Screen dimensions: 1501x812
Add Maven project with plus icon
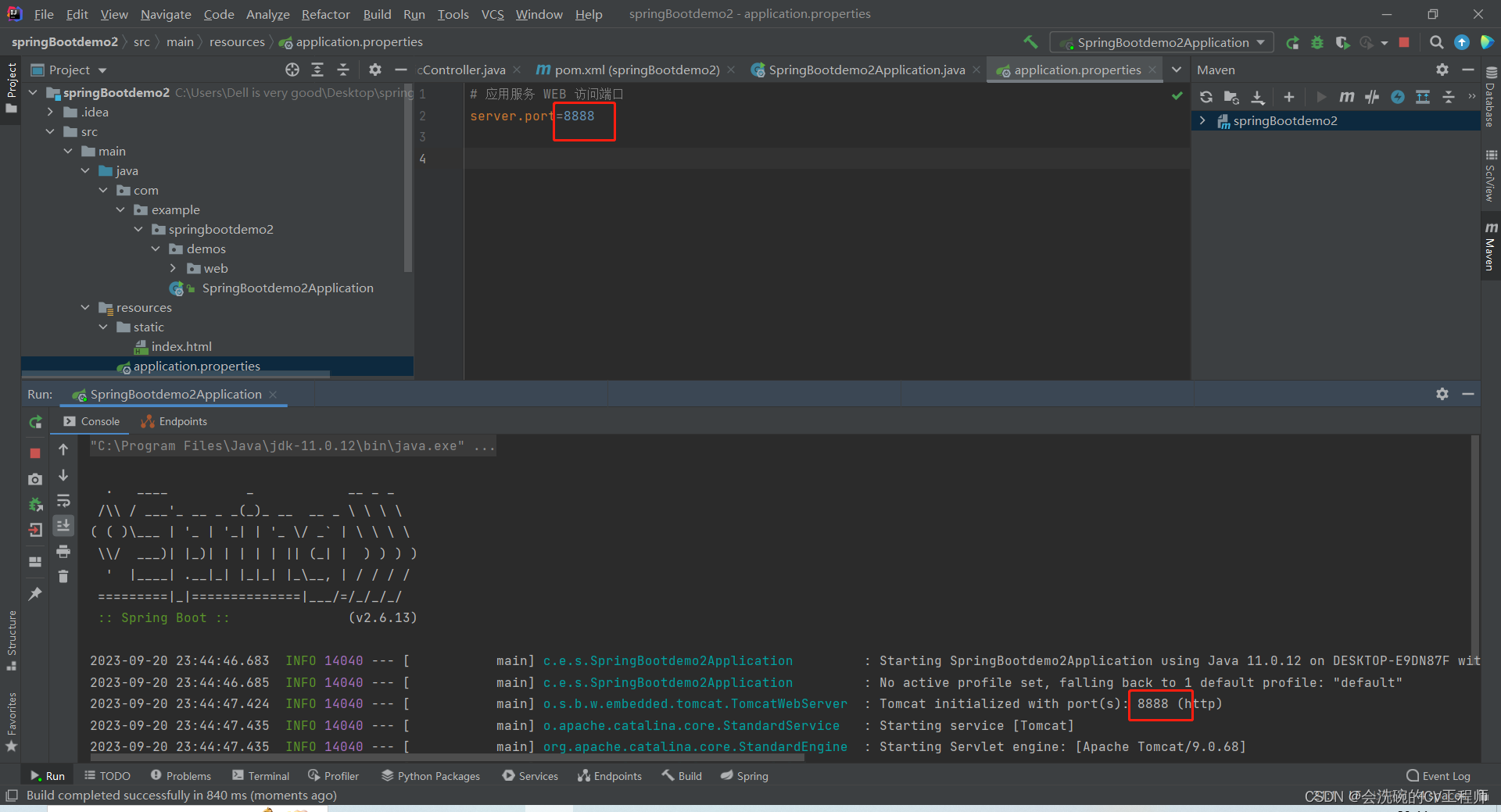coord(1289,97)
